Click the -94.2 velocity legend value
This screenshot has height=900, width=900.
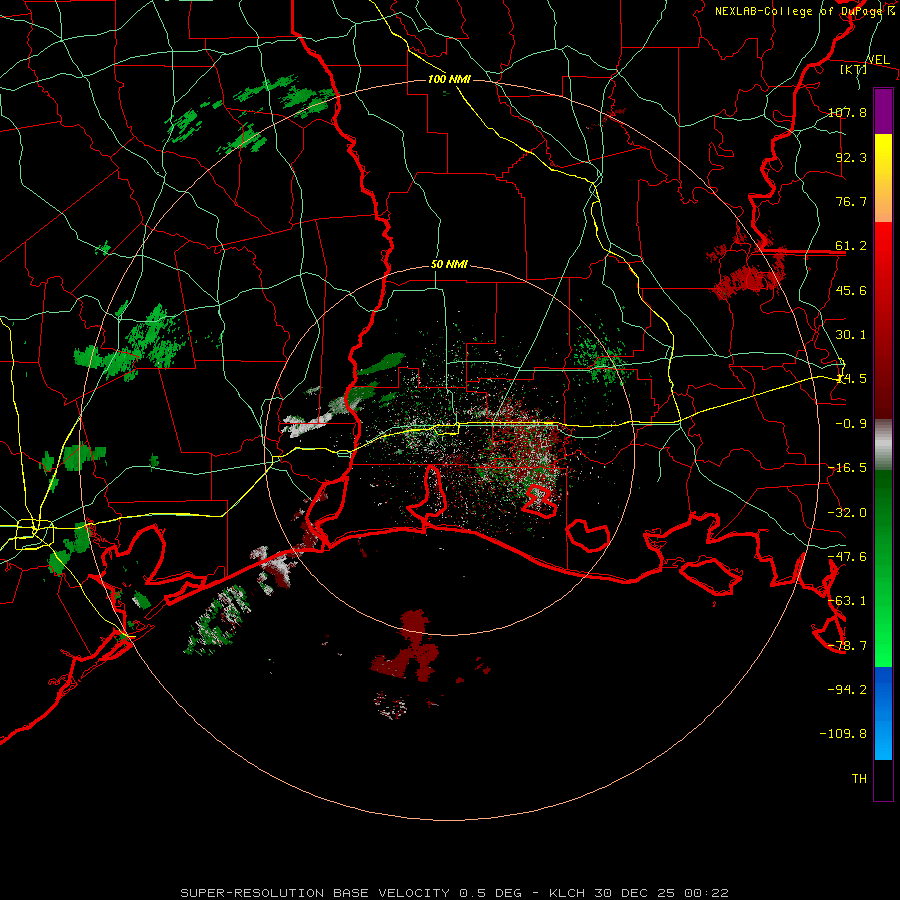[x=847, y=689]
